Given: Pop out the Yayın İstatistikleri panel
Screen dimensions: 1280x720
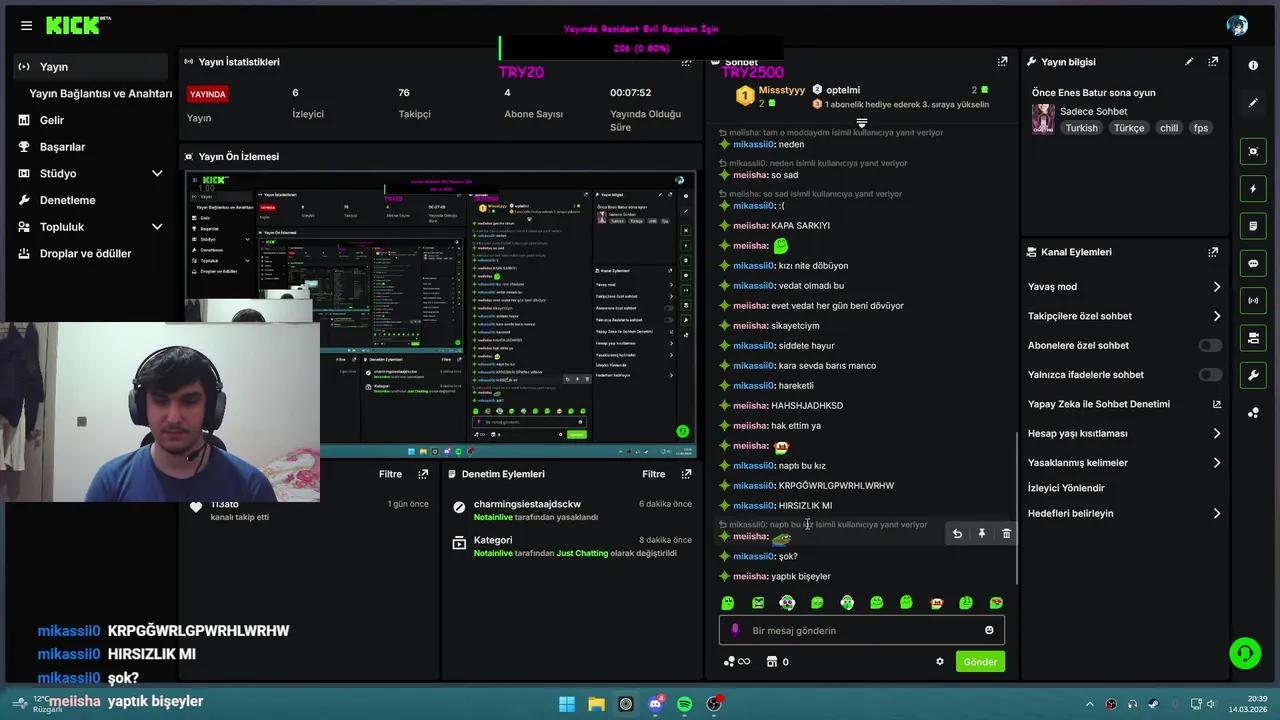Looking at the screenshot, I should (x=686, y=62).
